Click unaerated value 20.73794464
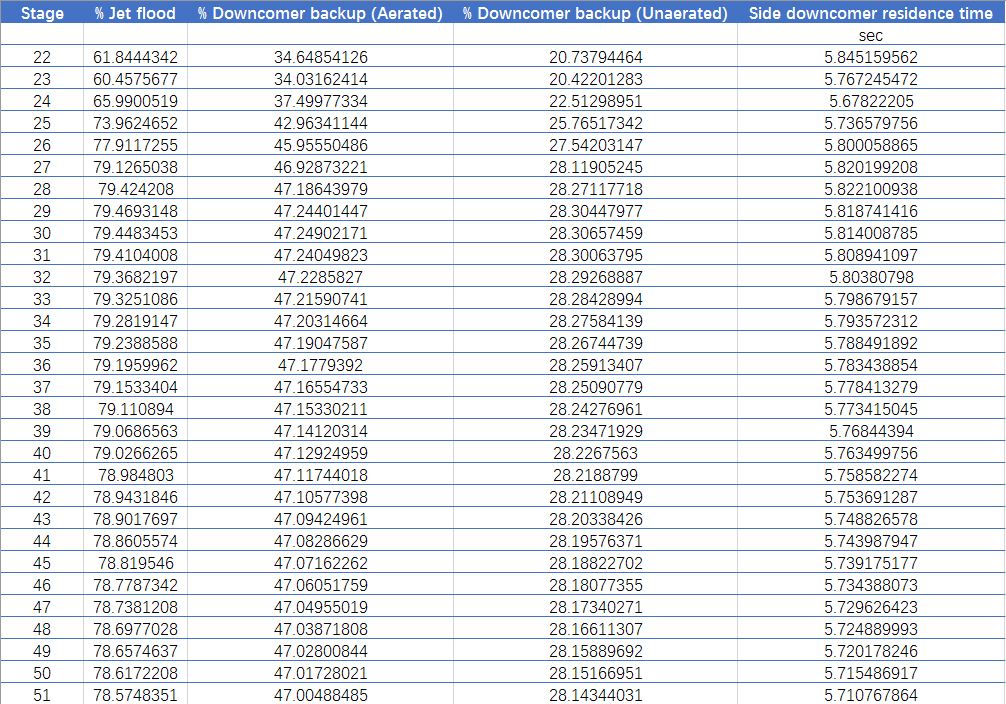Screen dimensions: 1006x704 tap(595, 57)
